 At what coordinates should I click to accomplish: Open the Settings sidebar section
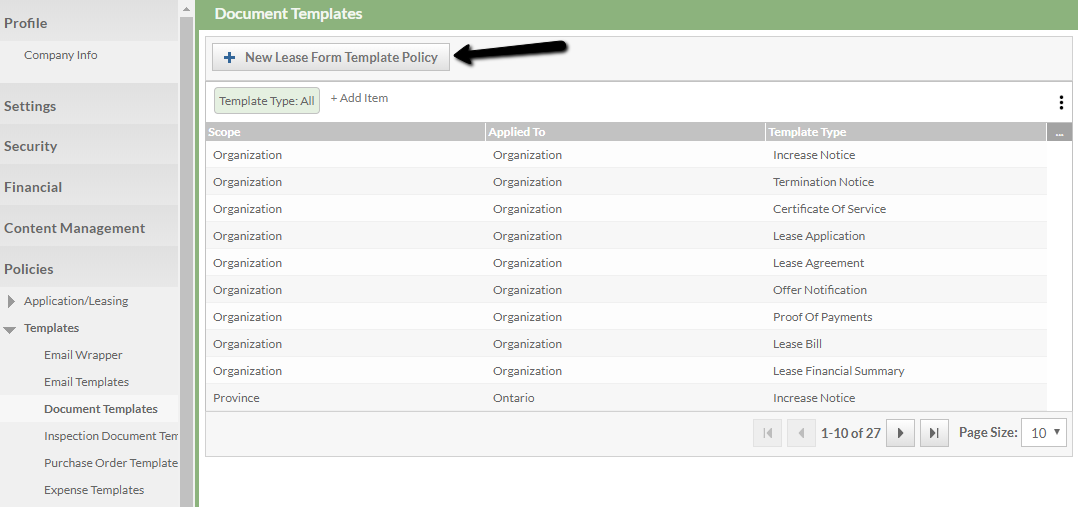(x=30, y=106)
